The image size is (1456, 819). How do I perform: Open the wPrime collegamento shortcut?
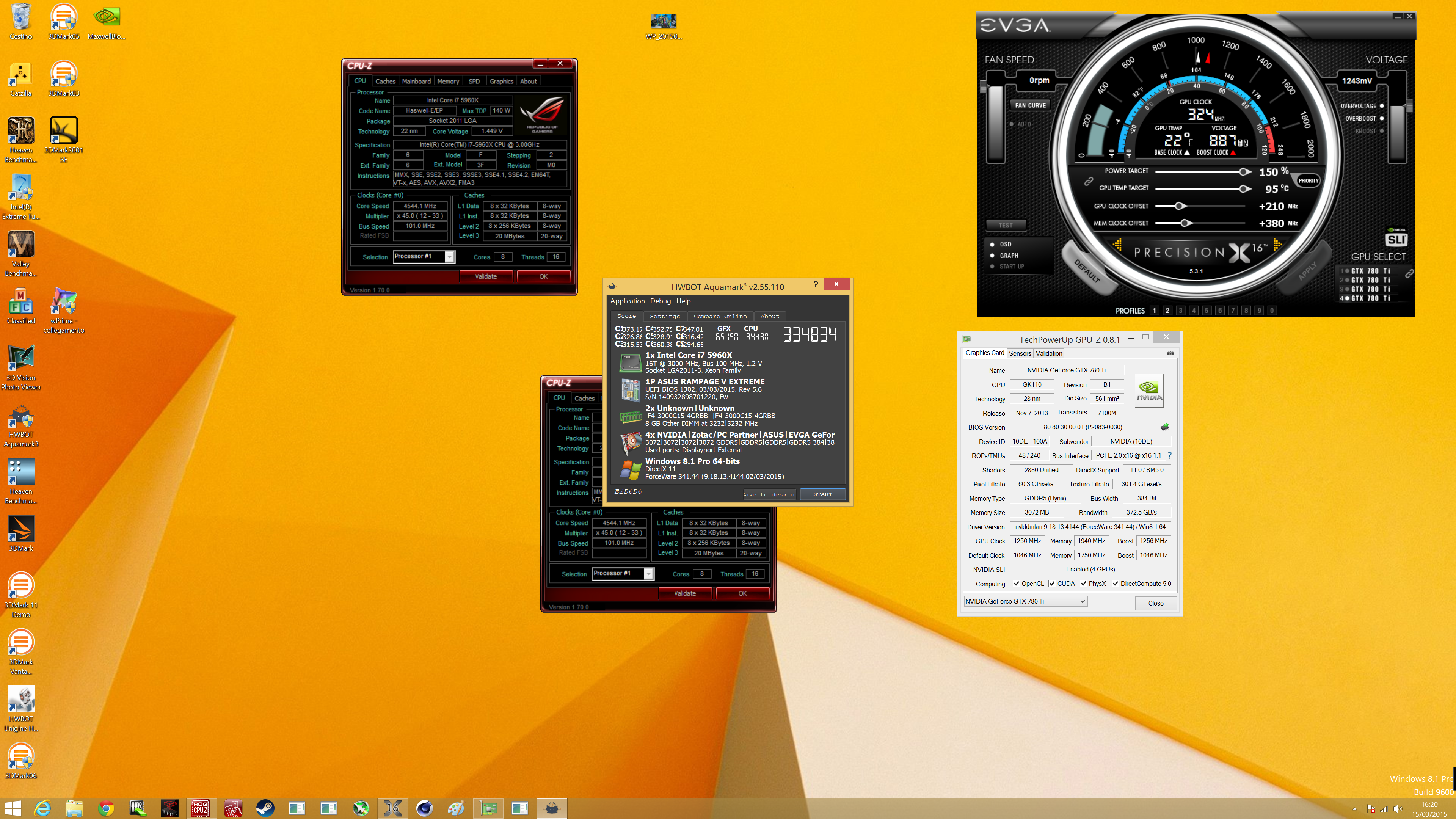[x=63, y=310]
